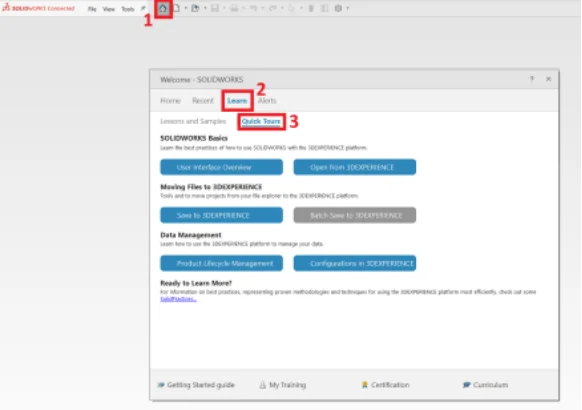Switch to the Alerts tab
Screen dimensions: 582x410
pos(267,101)
